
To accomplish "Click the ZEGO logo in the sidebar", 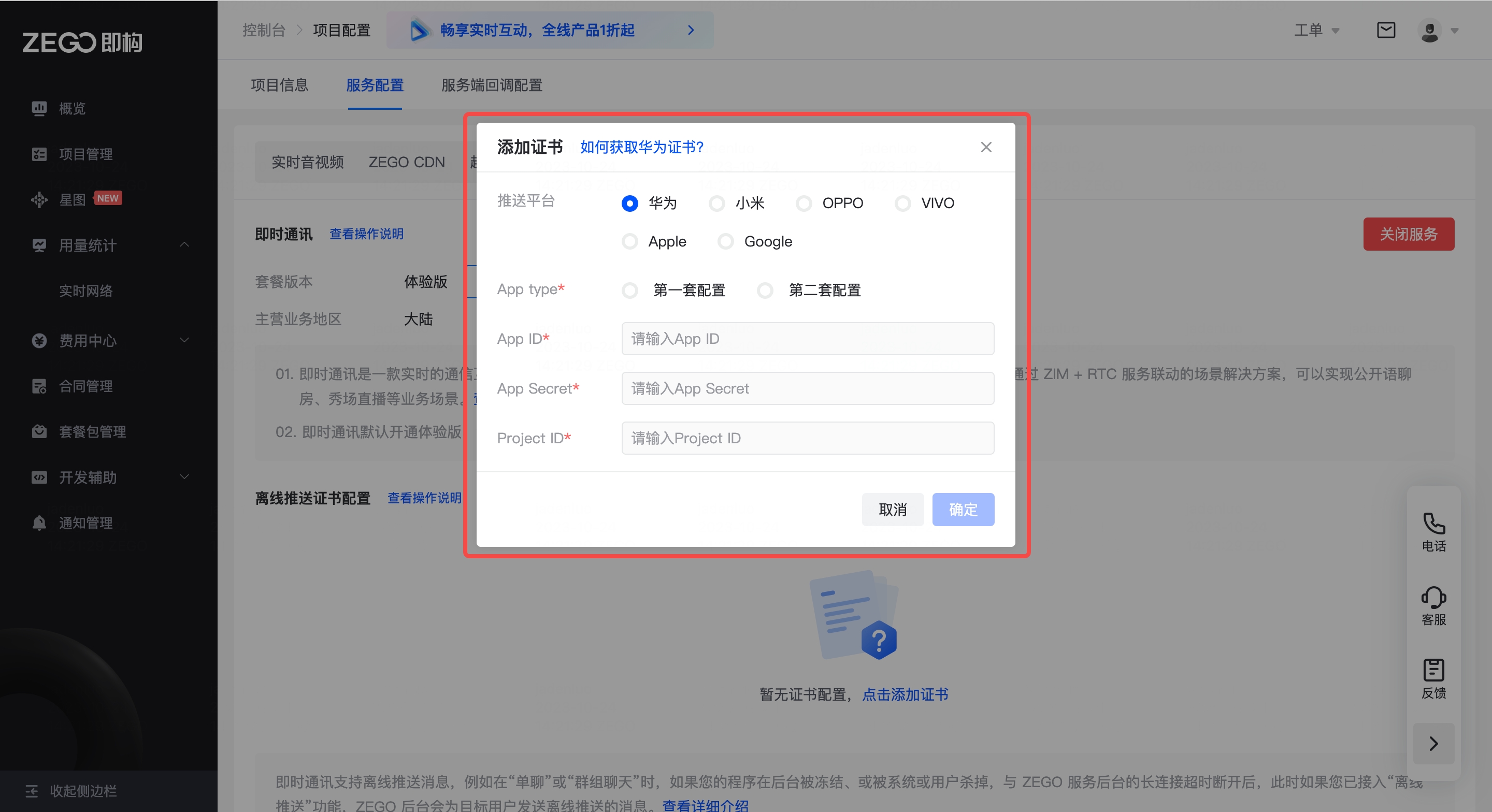I will coord(82,43).
